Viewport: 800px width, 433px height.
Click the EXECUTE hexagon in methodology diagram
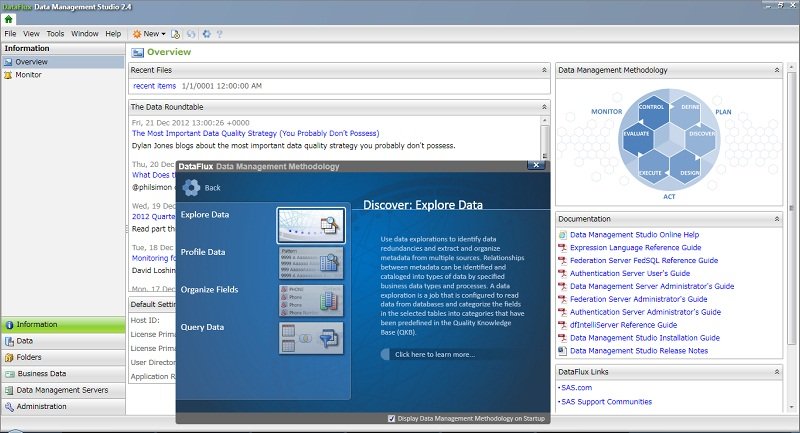pyautogui.click(x=653, y=167)
